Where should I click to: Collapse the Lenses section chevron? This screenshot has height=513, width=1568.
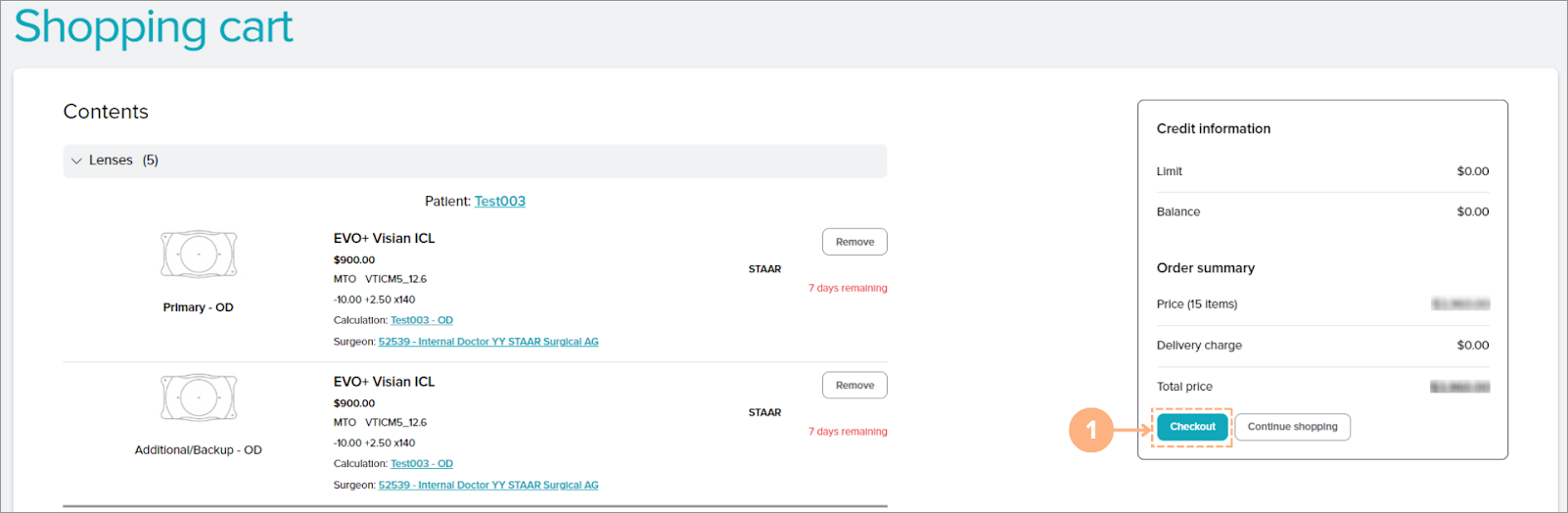(x=76, y=161)
